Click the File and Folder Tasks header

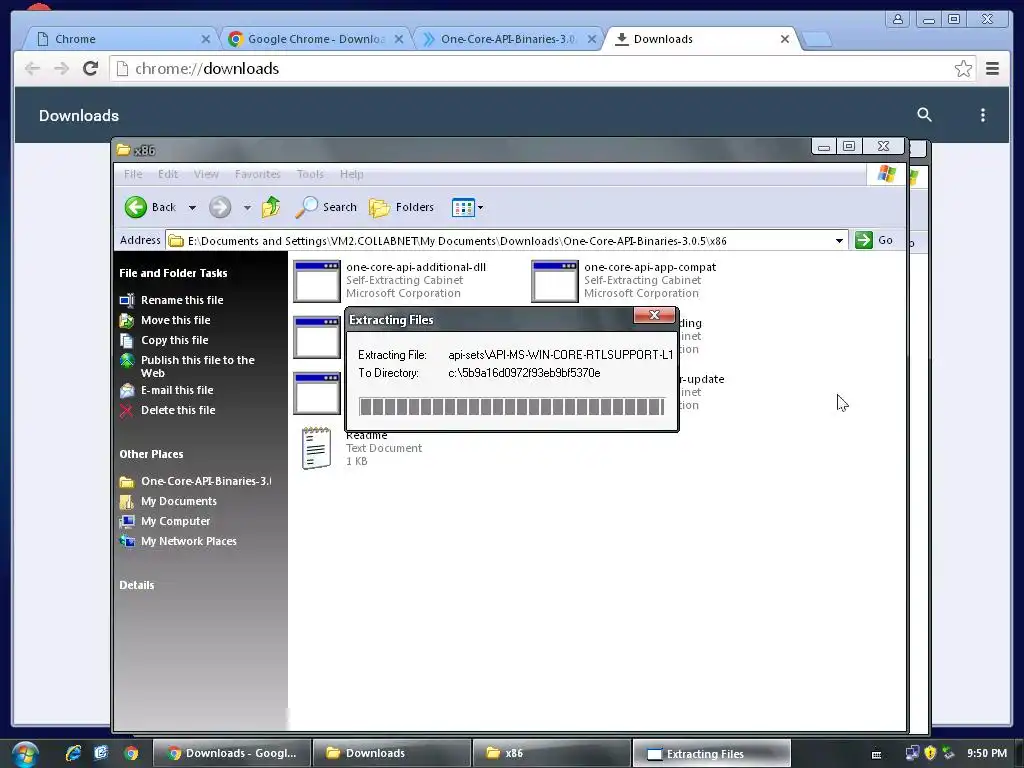(173, 273)
